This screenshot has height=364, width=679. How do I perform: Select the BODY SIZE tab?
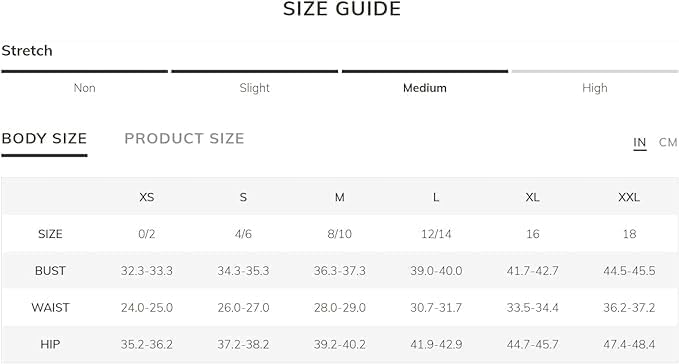point(44,139)
